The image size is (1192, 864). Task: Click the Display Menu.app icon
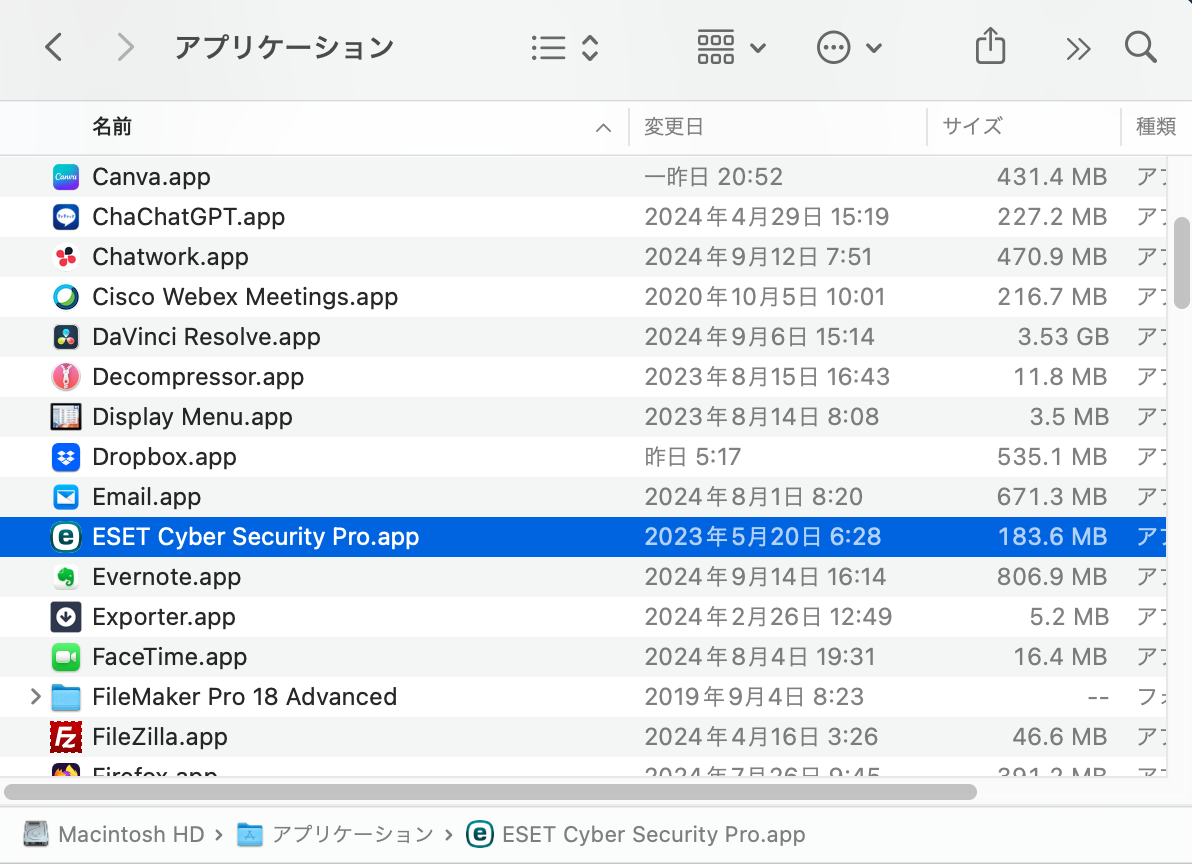point(66,416)
